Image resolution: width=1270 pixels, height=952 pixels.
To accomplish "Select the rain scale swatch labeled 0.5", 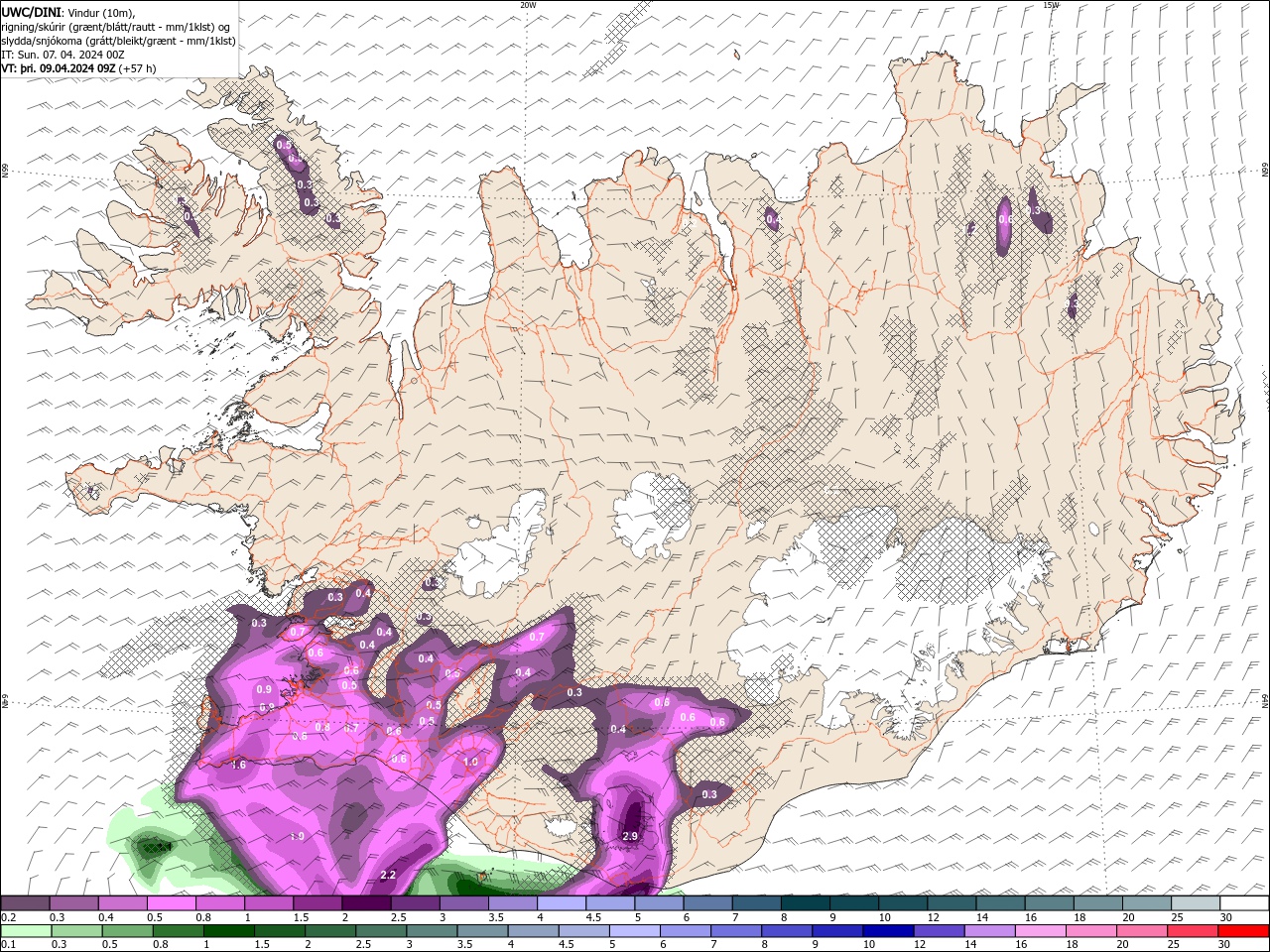I will click(x=126, y=931).
